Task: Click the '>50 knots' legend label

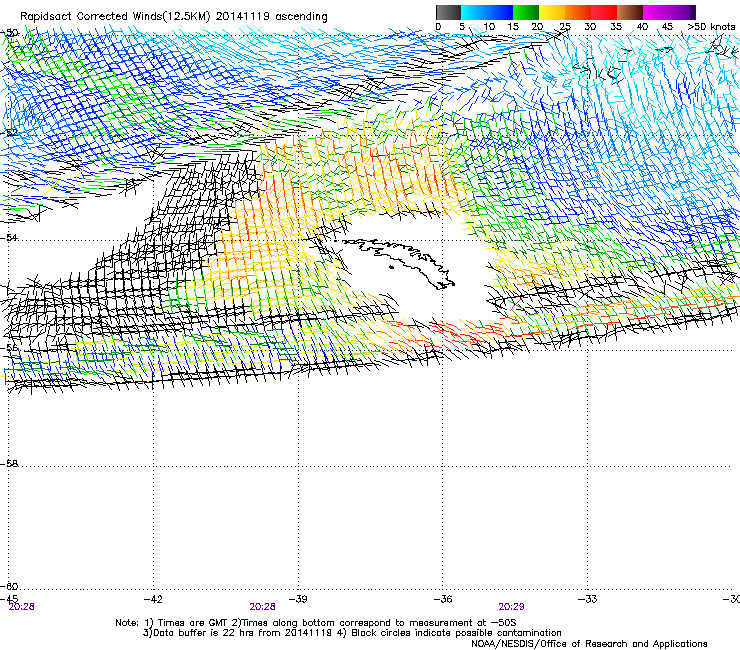Action: [711, 27]
